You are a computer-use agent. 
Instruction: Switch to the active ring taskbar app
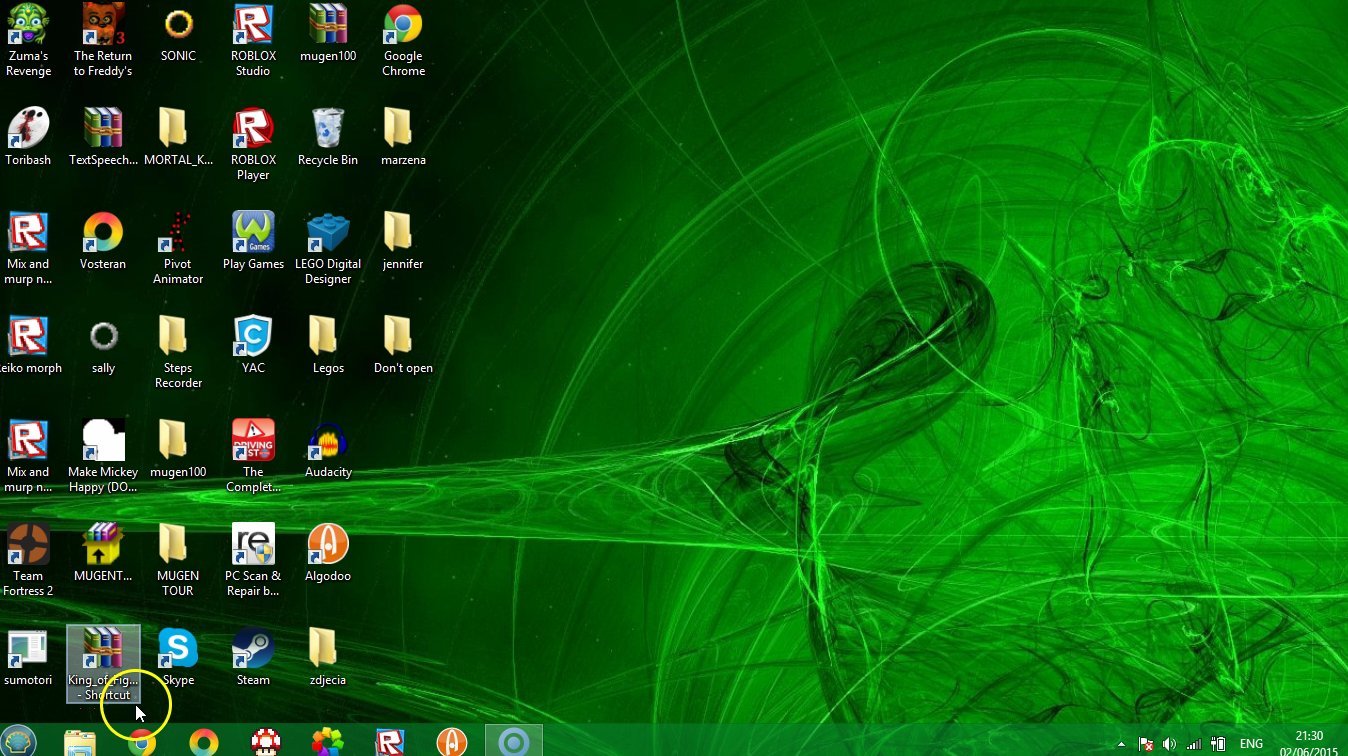[x=514, y=741]
